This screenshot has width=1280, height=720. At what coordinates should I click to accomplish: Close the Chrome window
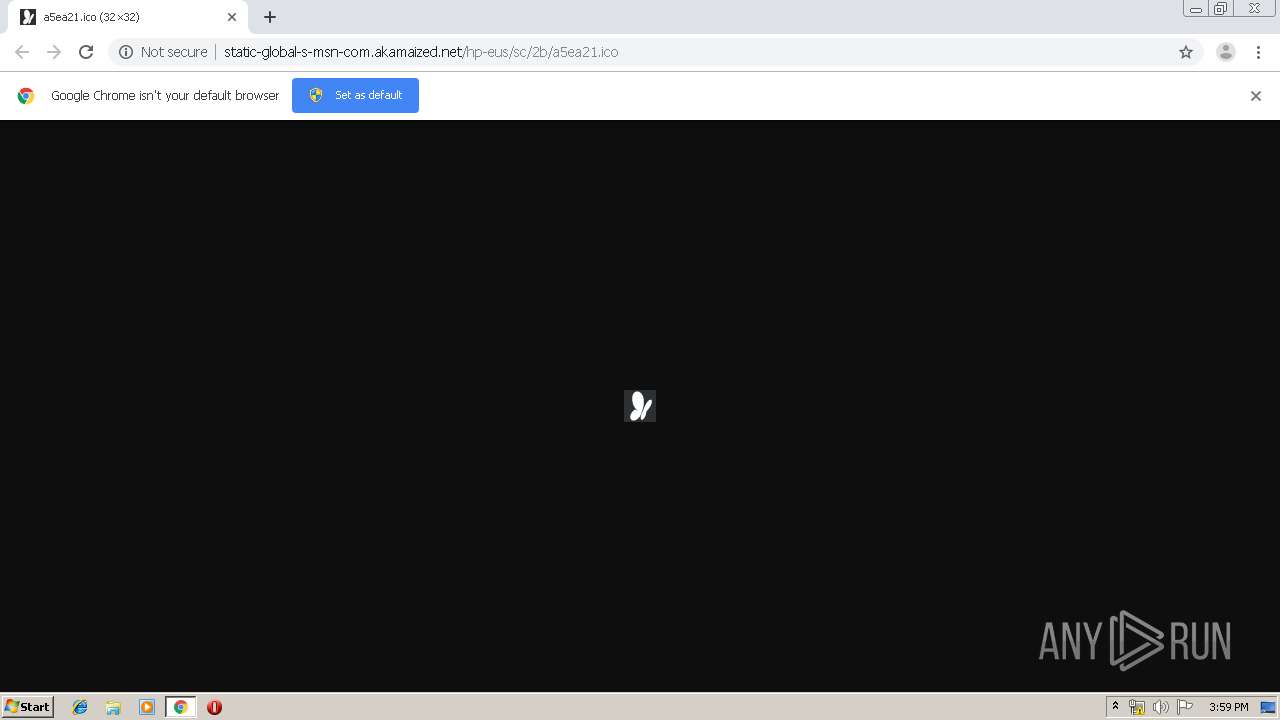coord(1254,9)
